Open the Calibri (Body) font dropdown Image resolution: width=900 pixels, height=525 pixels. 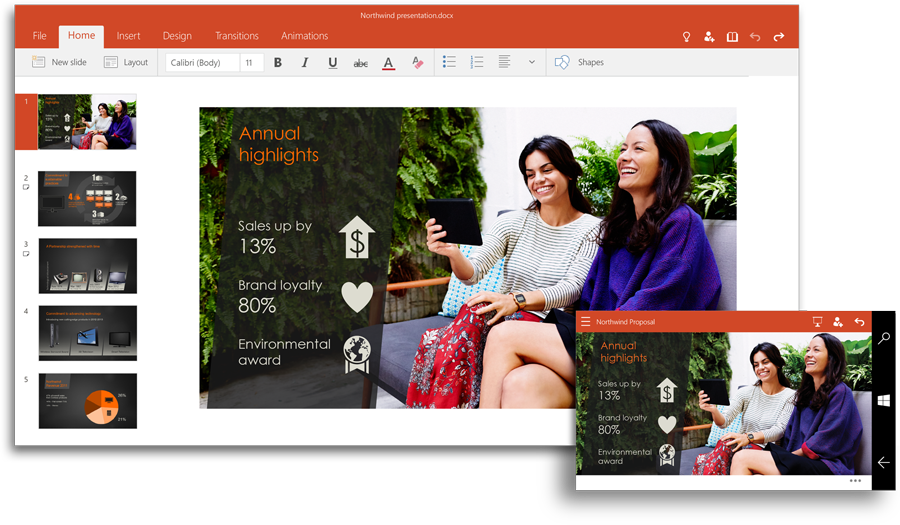pos(202,62)
